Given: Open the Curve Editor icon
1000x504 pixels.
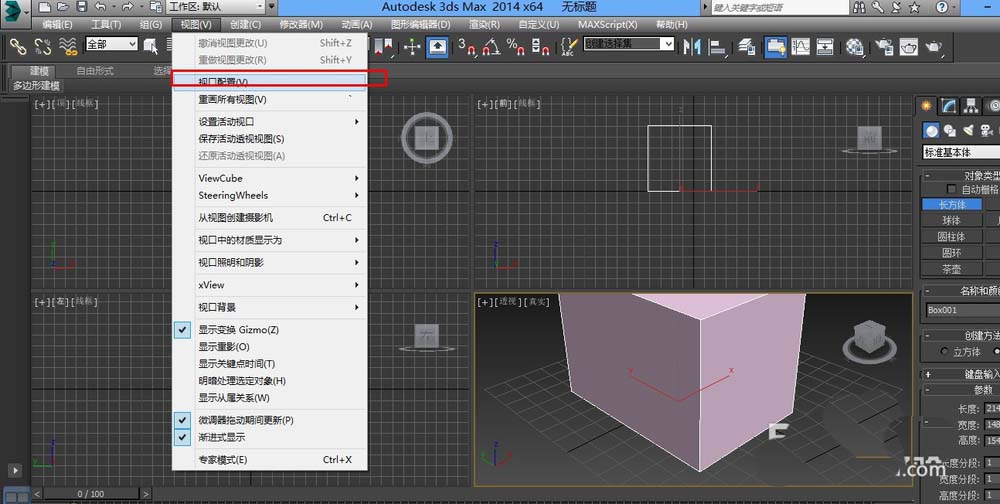Looking at the screenshot, I should coord(800,47).
